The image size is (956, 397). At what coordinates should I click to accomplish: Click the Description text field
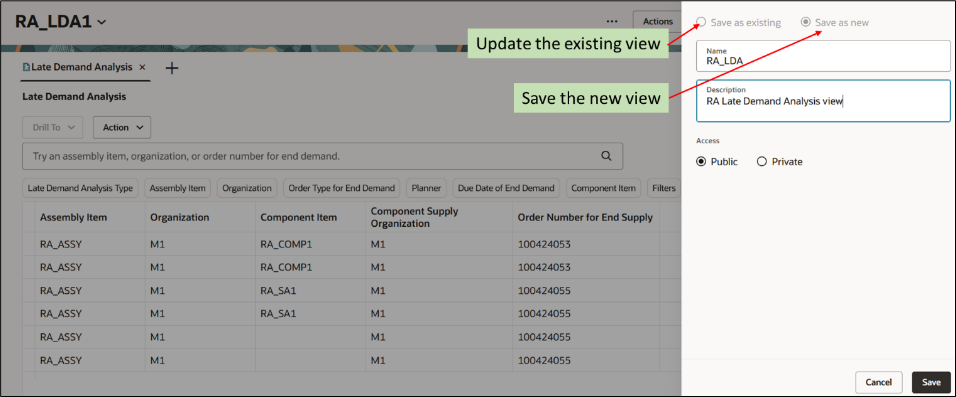coord(823,101)
